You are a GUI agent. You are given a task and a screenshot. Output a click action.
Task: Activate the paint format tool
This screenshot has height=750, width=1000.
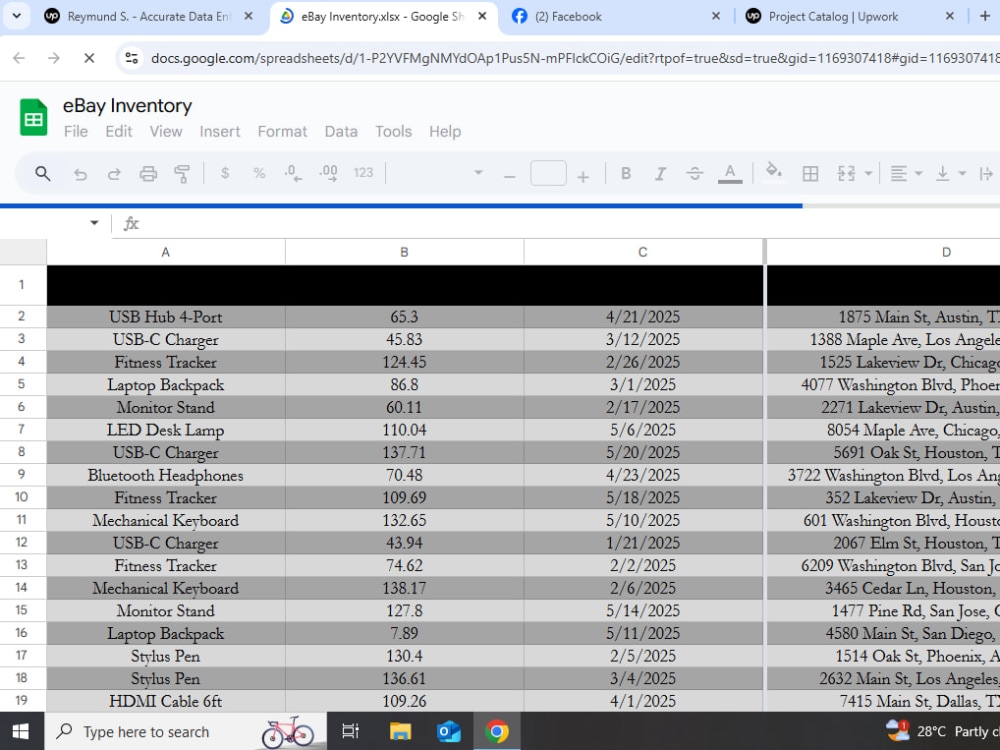click(182, 173)
